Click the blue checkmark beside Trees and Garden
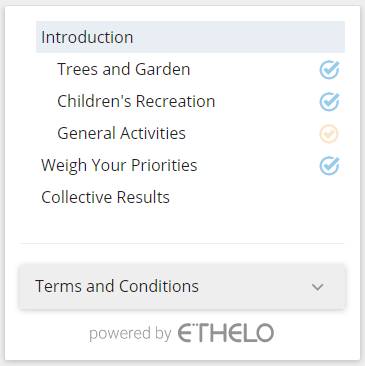This screenshot has height=366, width=365. (x=329, y=70)
